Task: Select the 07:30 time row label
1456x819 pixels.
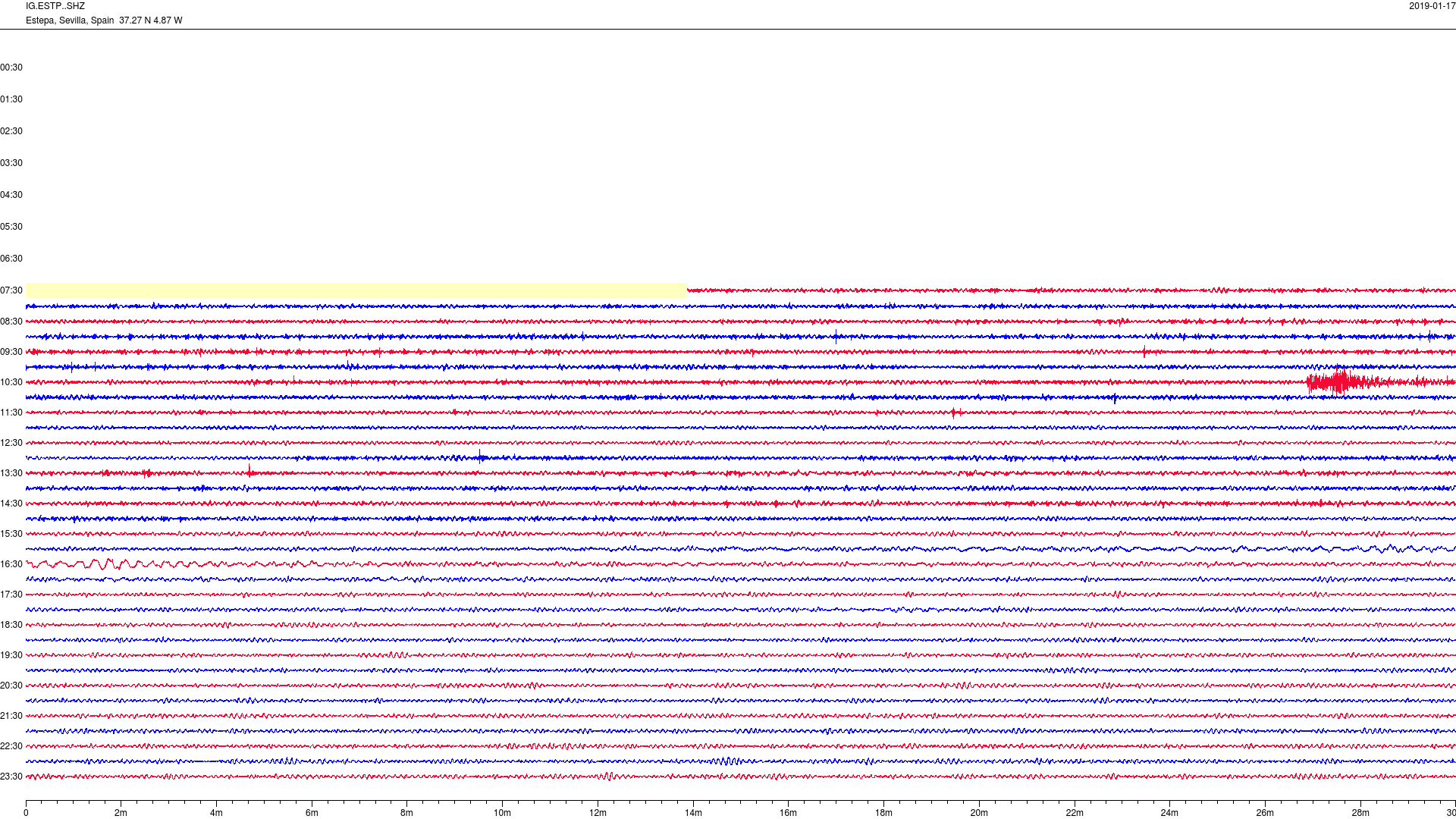Action: [11, 290]
